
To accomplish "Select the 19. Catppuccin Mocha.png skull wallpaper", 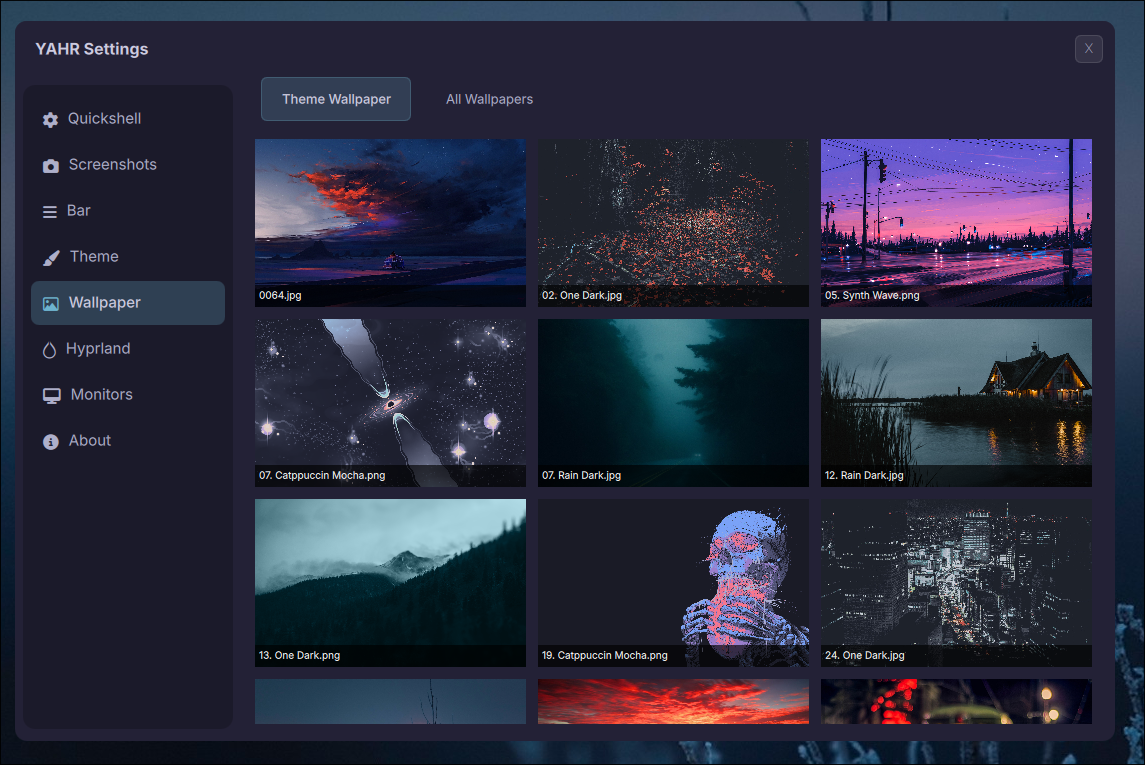I will pos(673,583).
